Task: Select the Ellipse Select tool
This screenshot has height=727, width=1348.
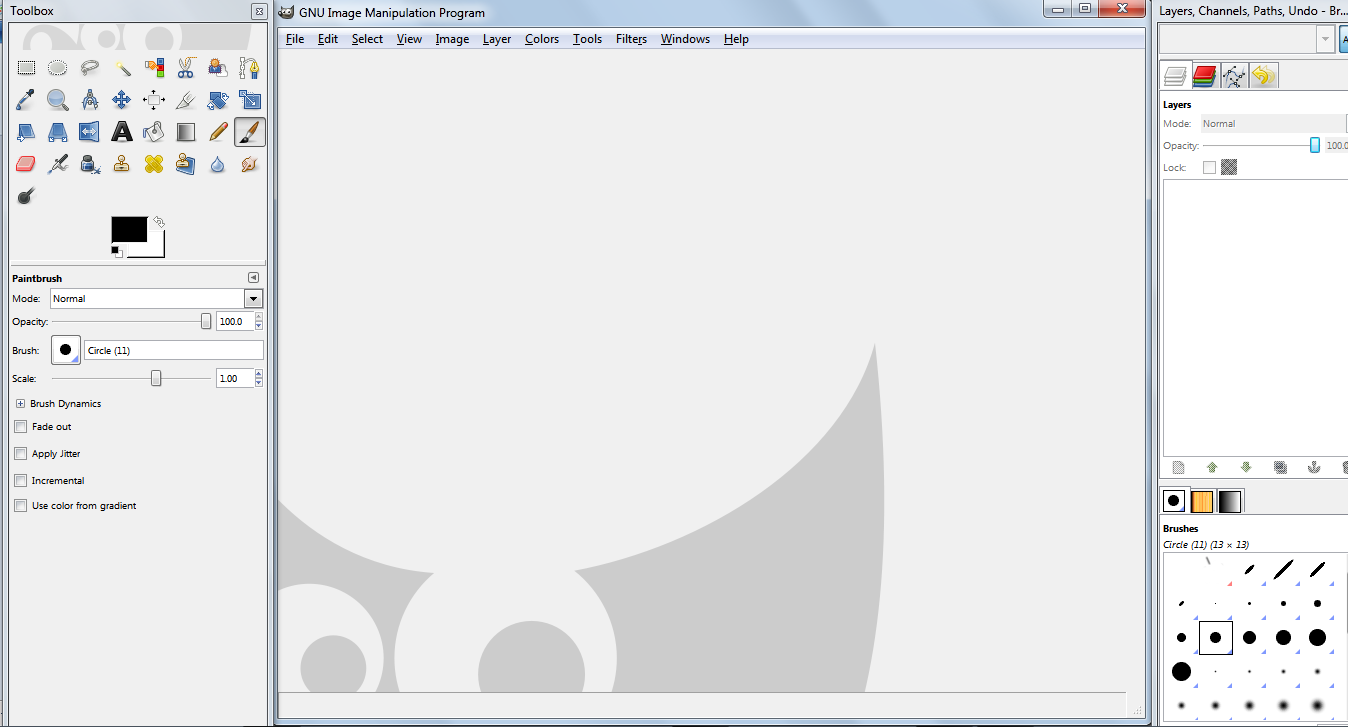Action: coord(58,68)
